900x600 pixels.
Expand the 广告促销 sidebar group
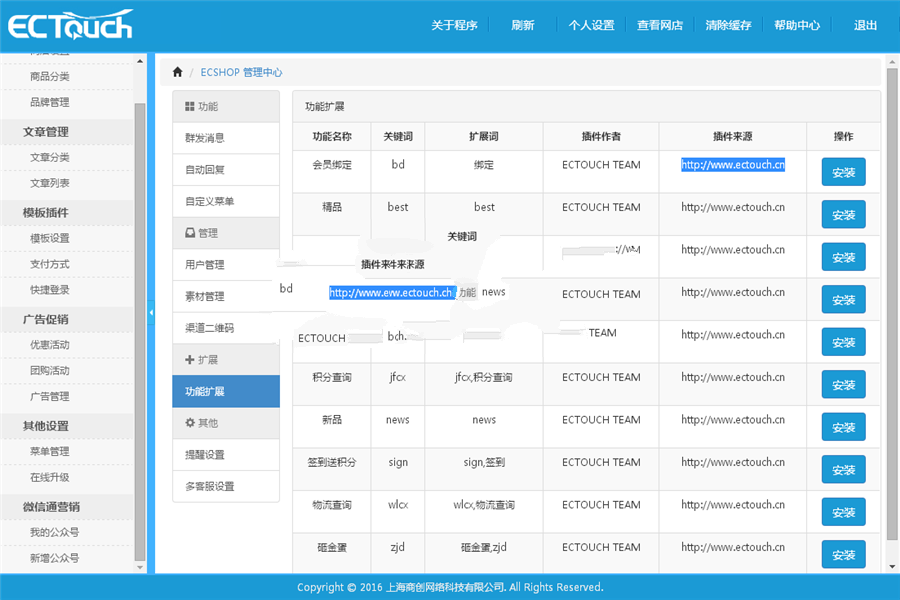click(x=46, y=319)
